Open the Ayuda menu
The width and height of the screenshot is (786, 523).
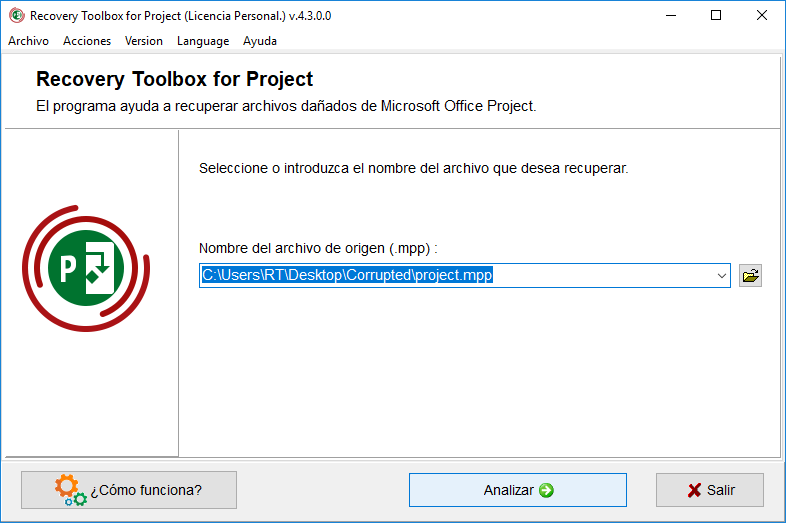[260, 41]
